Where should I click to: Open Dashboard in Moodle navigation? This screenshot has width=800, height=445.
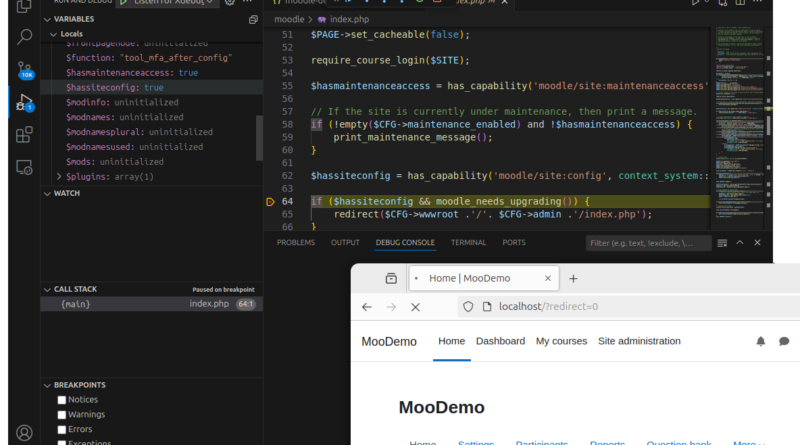(x=500, y=341)
